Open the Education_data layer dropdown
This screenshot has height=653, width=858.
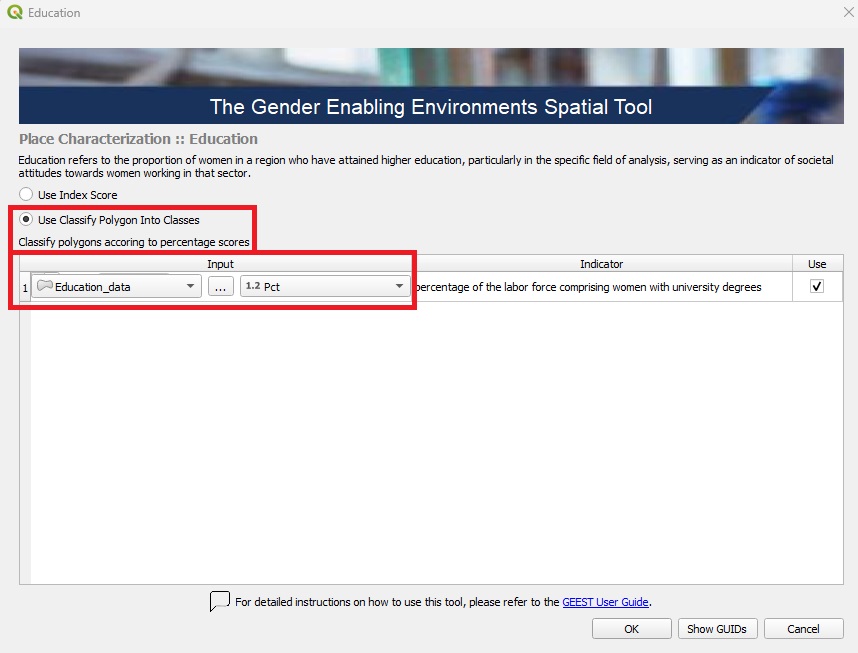(117, 286)
